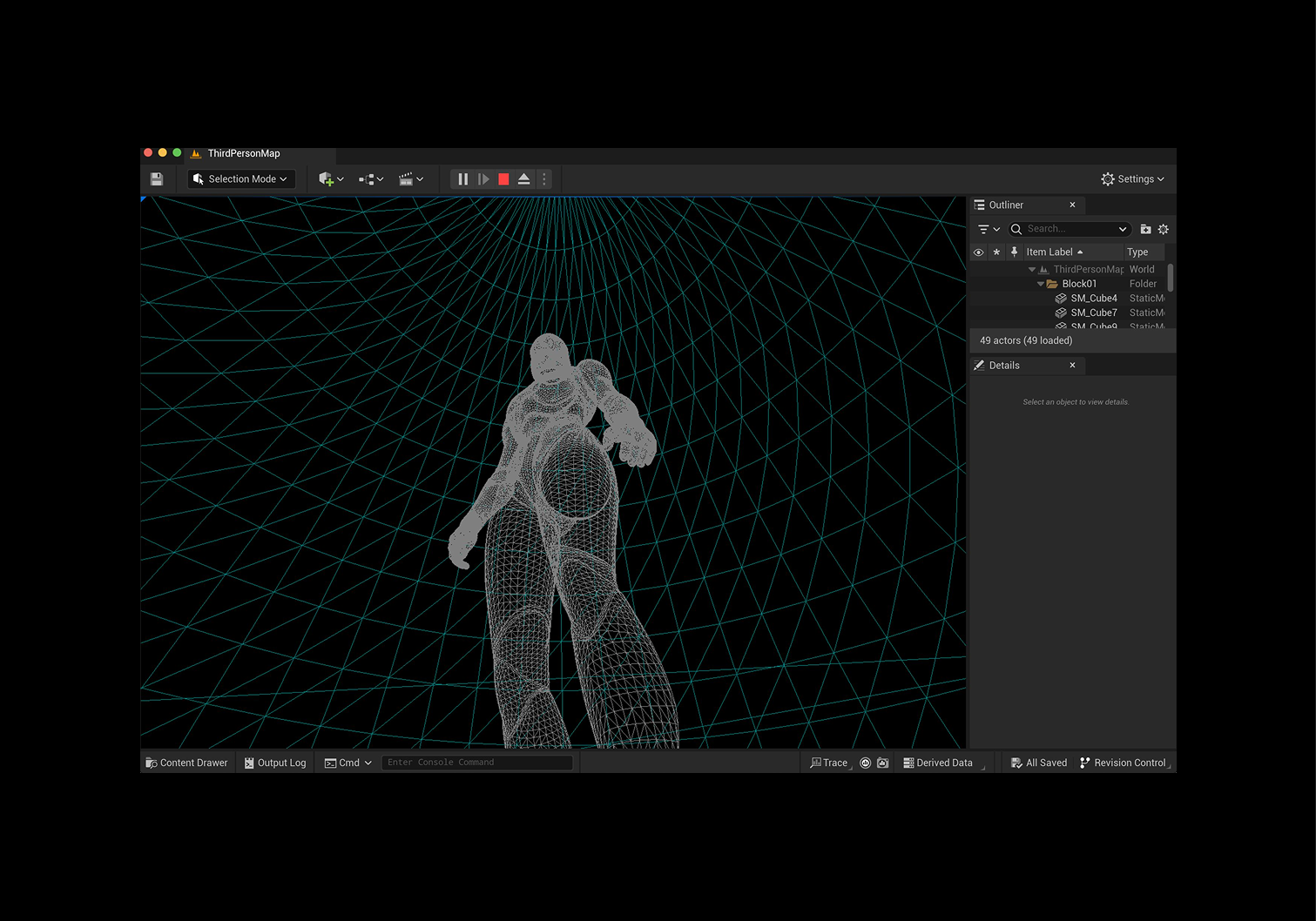This screenshot has width=1316, height=921.
Task: Stop the running simulation
Action: coord(503,179)
